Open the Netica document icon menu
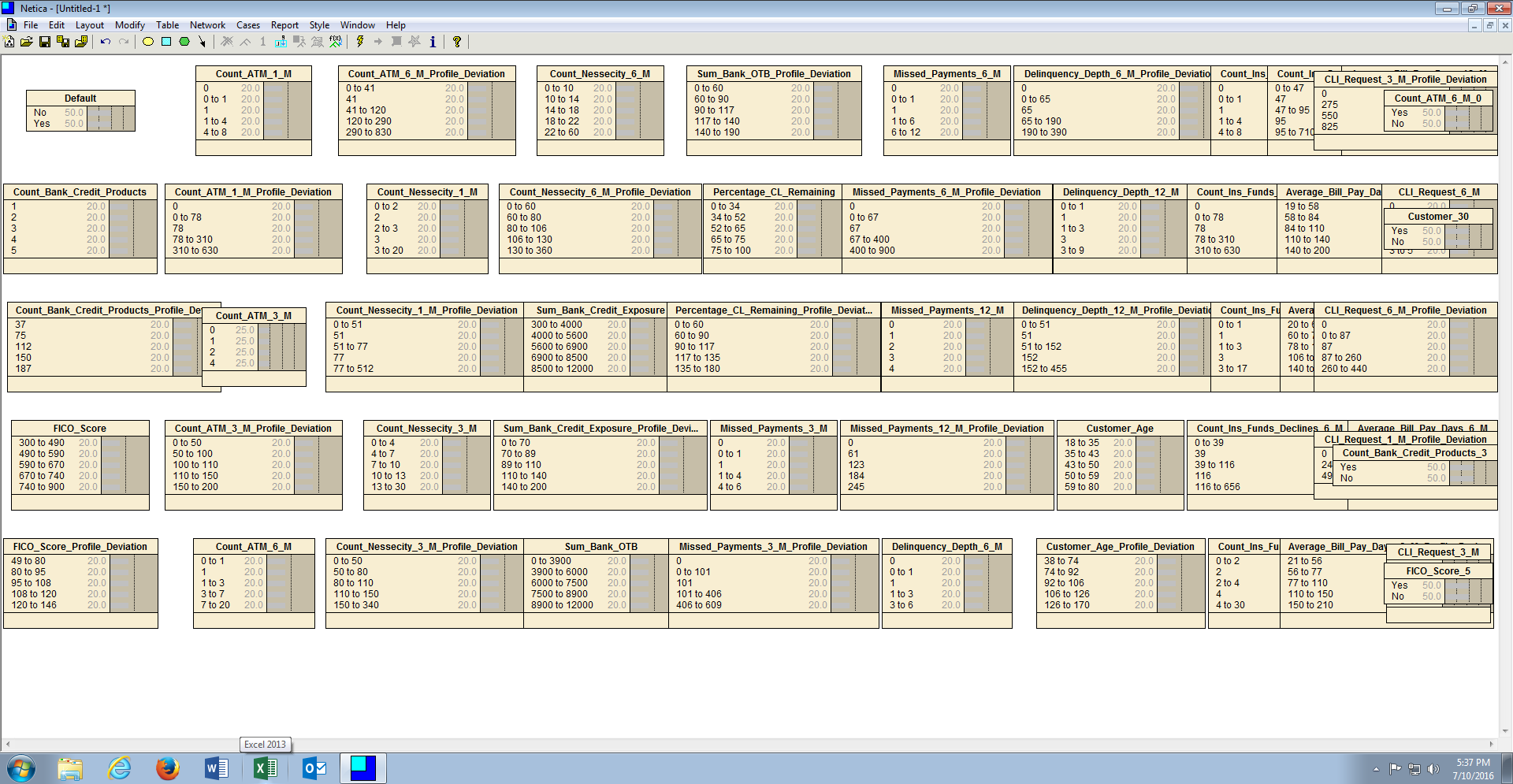The image size is (1513, 784). point(11,25)
